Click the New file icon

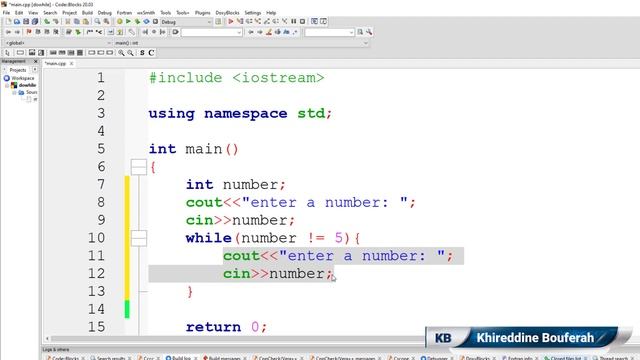(x=8, y=22)
